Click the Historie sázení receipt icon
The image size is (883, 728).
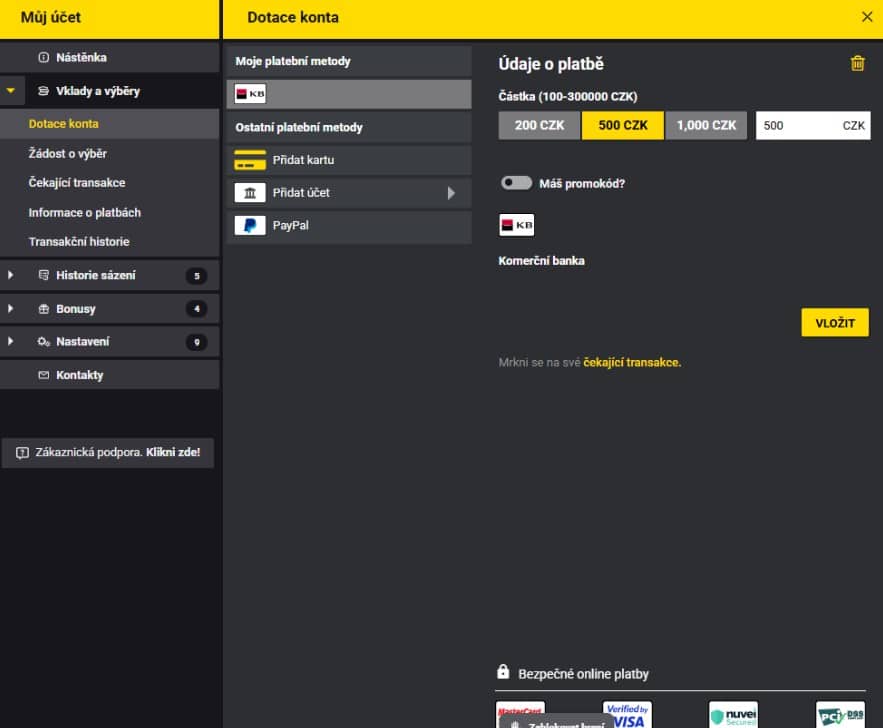pos(43,275)
